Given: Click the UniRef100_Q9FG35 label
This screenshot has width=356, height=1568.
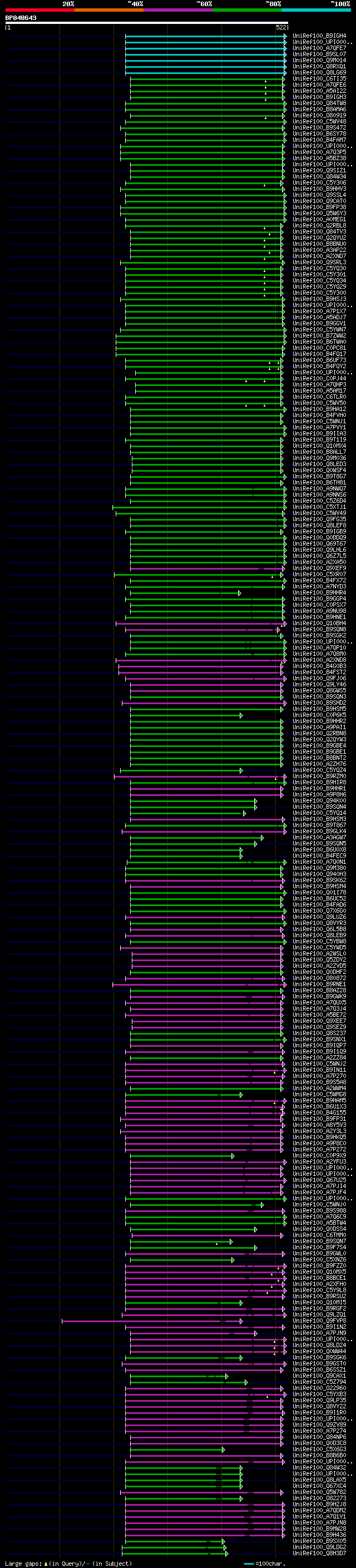Looking at the screenshot, I should click(x=319, y=520).
